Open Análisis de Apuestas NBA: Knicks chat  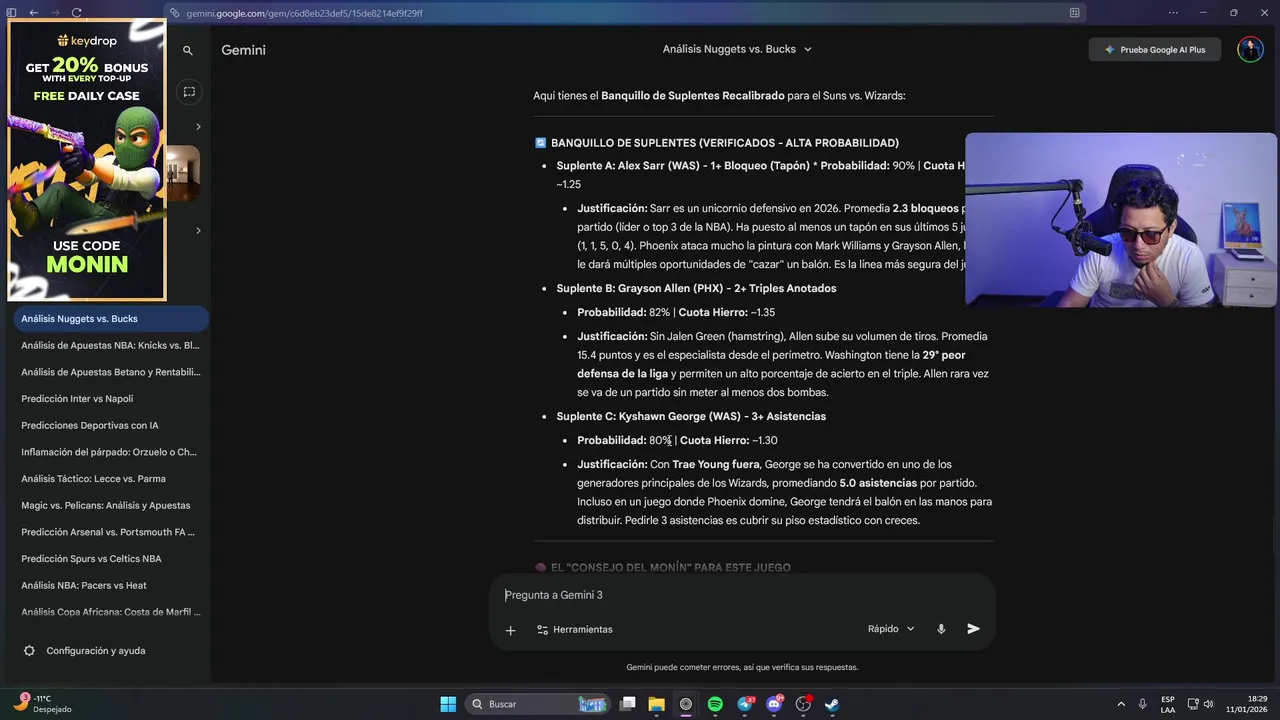click(x=110, y=345)
